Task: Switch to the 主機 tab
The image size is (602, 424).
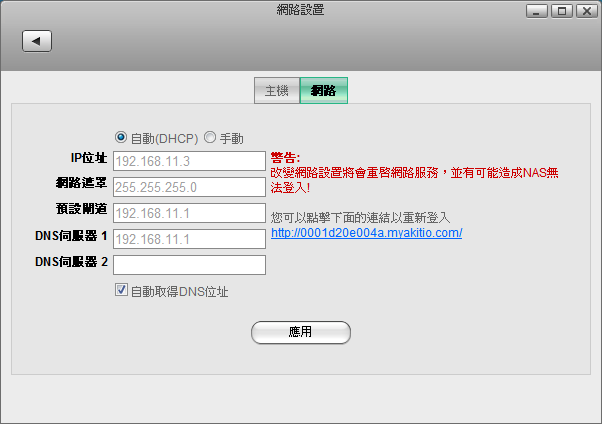Action: [x=277, y=91]
